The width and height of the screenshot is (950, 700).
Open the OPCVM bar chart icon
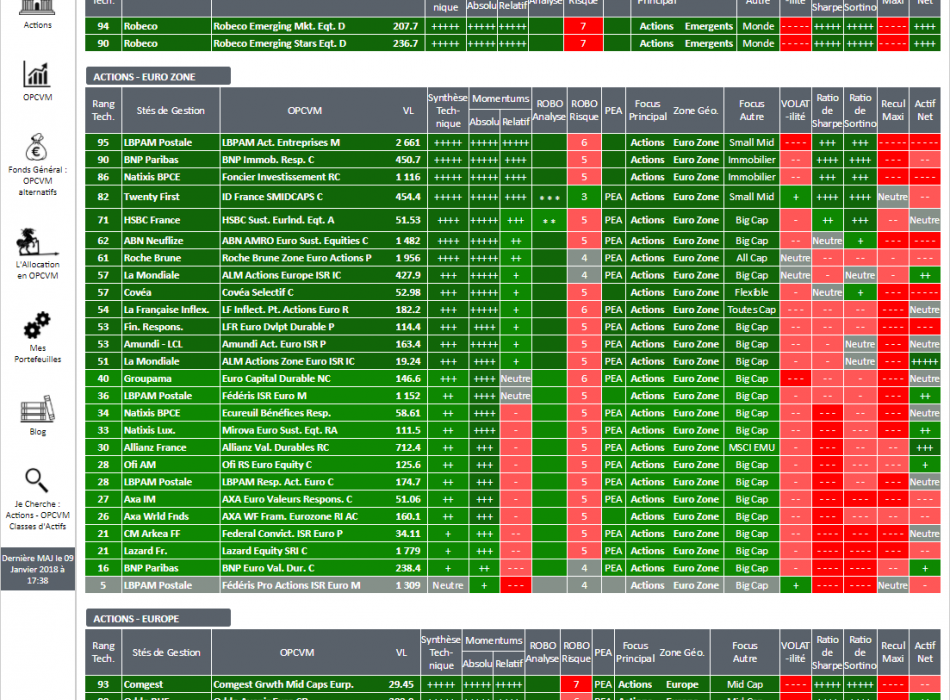click(x=38, y=74)
